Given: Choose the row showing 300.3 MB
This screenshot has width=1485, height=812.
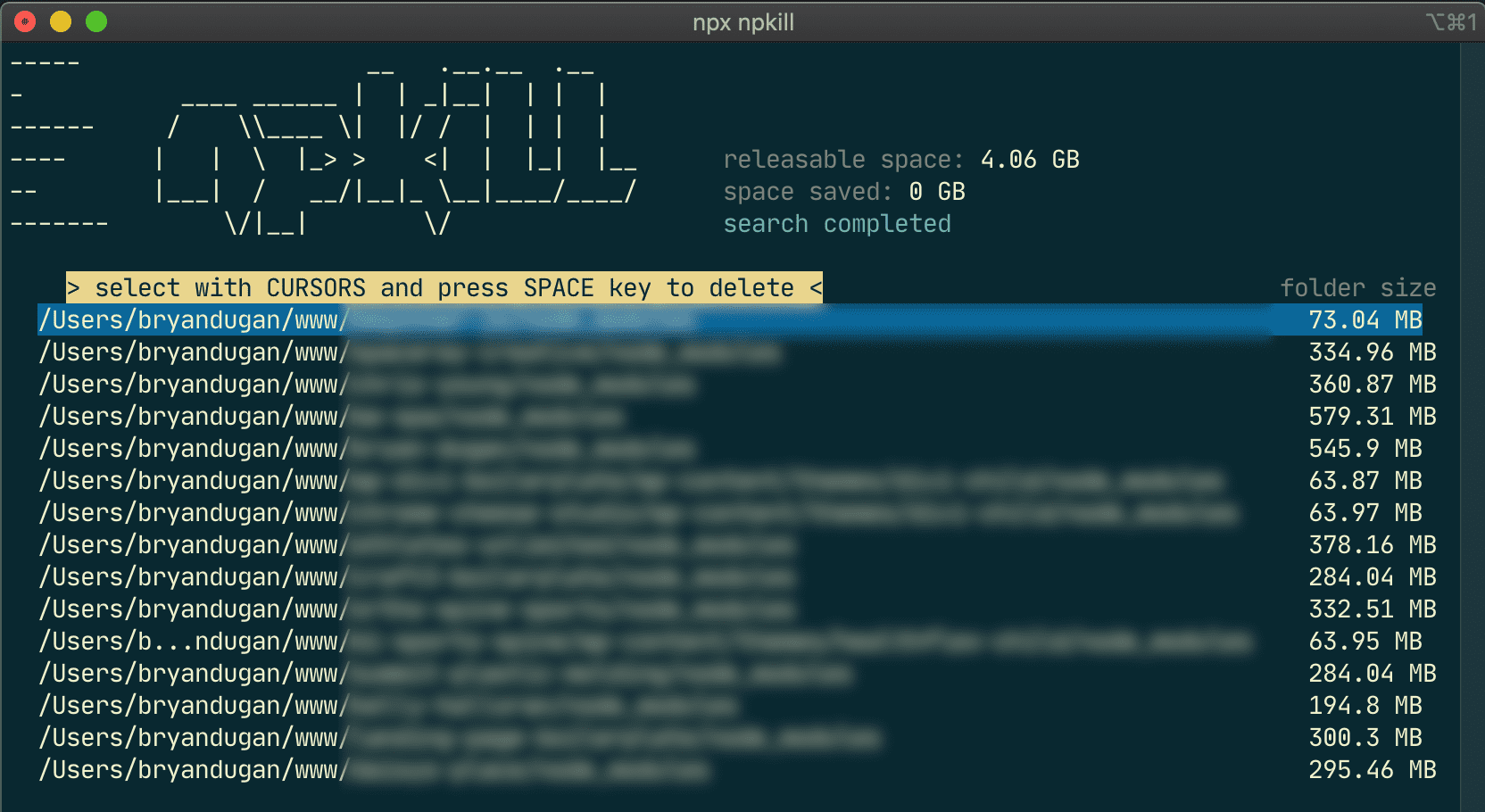Looking at the screenshot, I should click(x=730, y=738).
